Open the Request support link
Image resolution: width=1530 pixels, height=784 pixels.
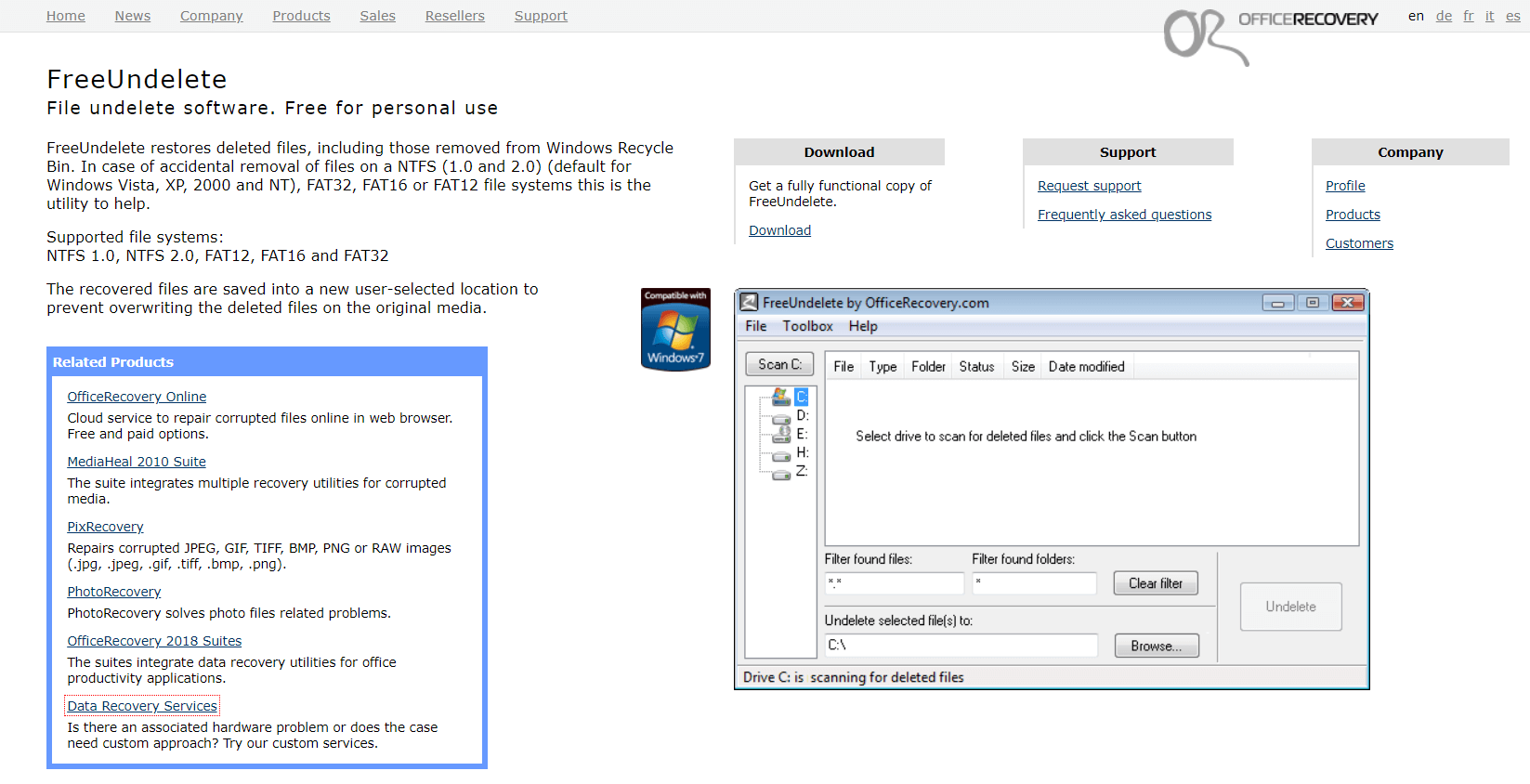(x=1090, y=186)
